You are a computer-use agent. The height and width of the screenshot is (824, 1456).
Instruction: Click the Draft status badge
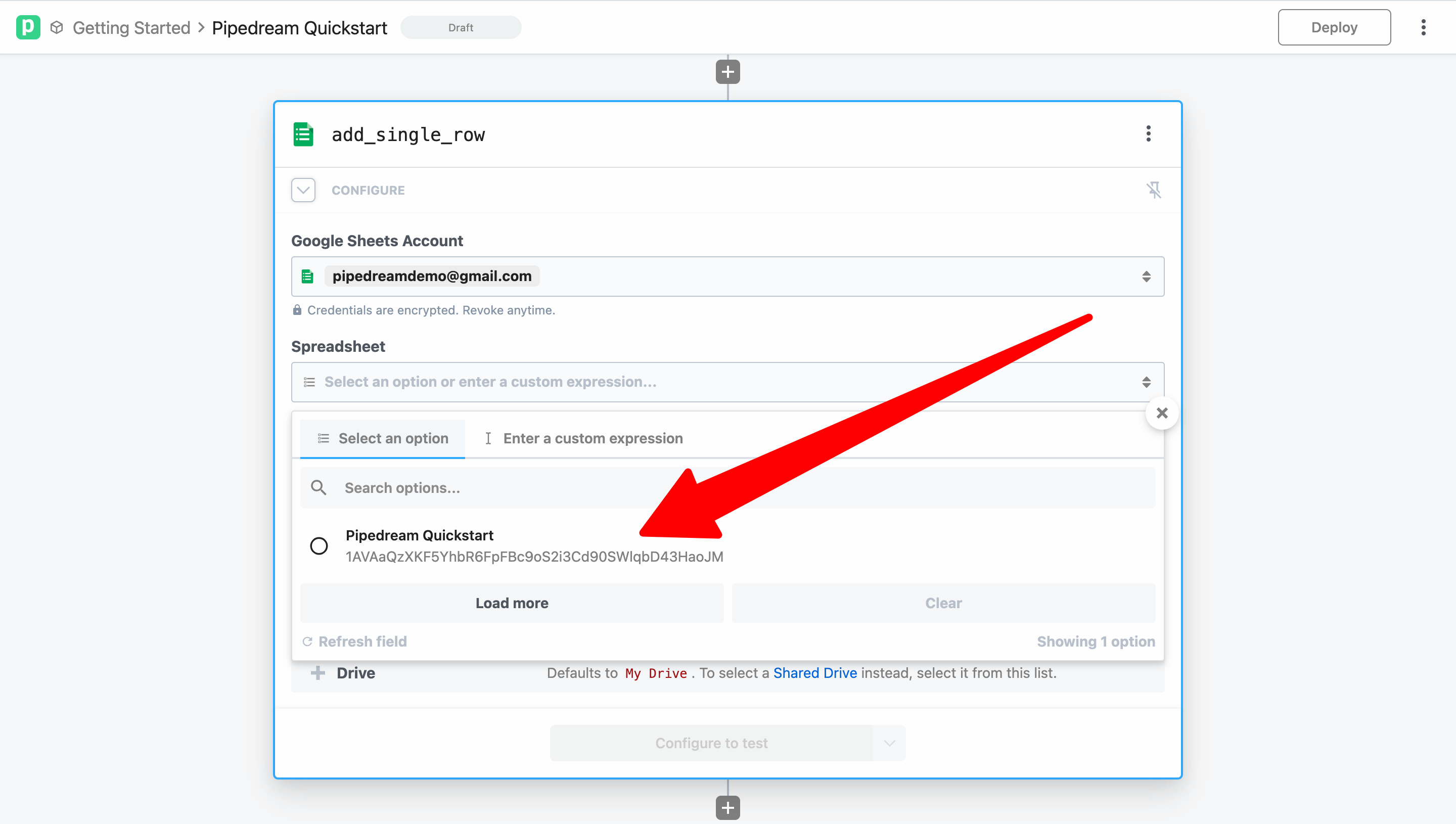[461, 27]
